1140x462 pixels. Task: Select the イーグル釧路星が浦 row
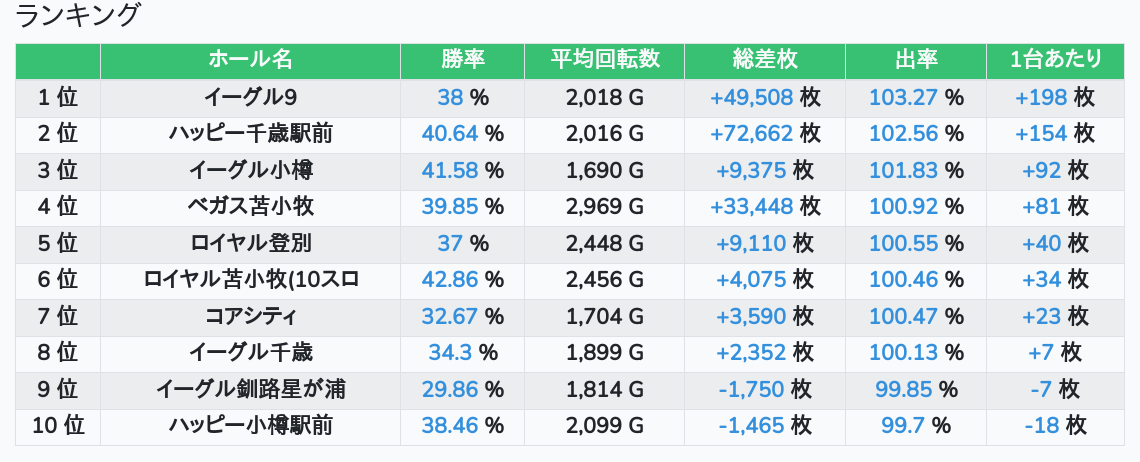point(250,389)
